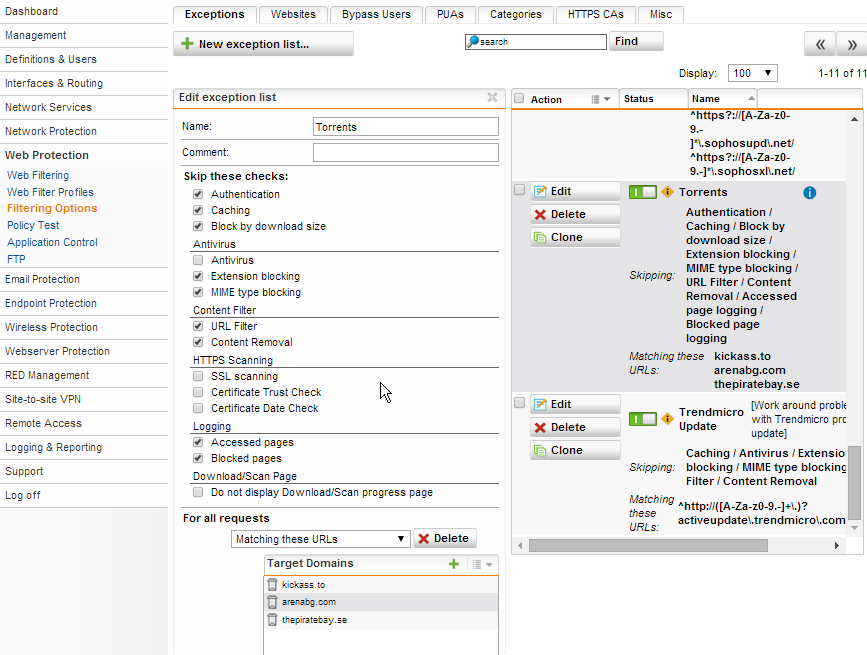Toggle Torrents exception status switch
The height and width of the screenshot is (655, 867).
click(643, 192)
